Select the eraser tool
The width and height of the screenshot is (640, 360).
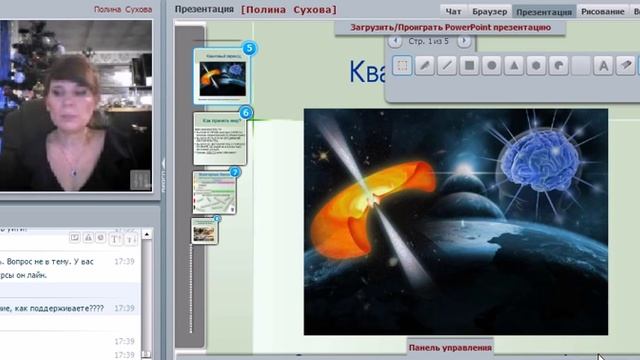click(626, 65)
